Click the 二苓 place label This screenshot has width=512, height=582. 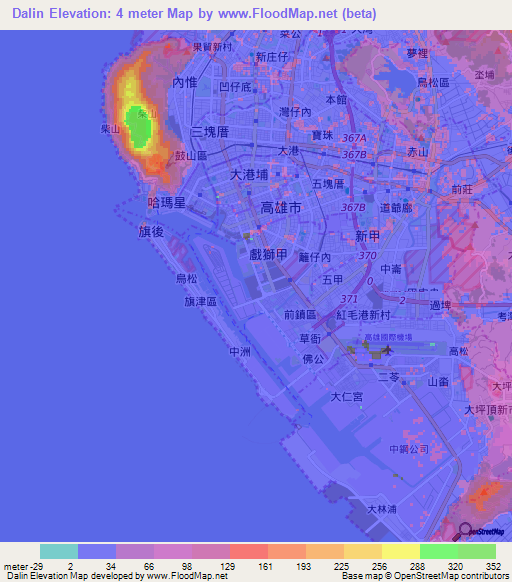click(x=389, y=377)
